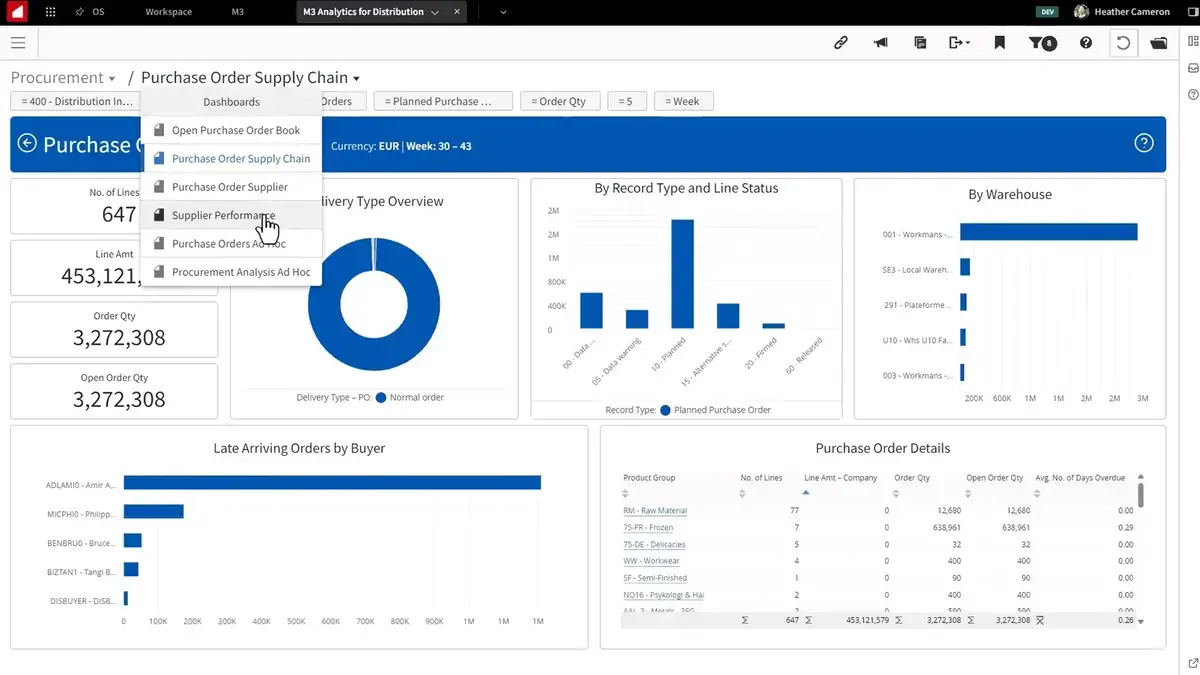Open the '75-FR - Frozen' product group link
The width and height of the screenshot is (1200, 675).
tap(648, 528)
